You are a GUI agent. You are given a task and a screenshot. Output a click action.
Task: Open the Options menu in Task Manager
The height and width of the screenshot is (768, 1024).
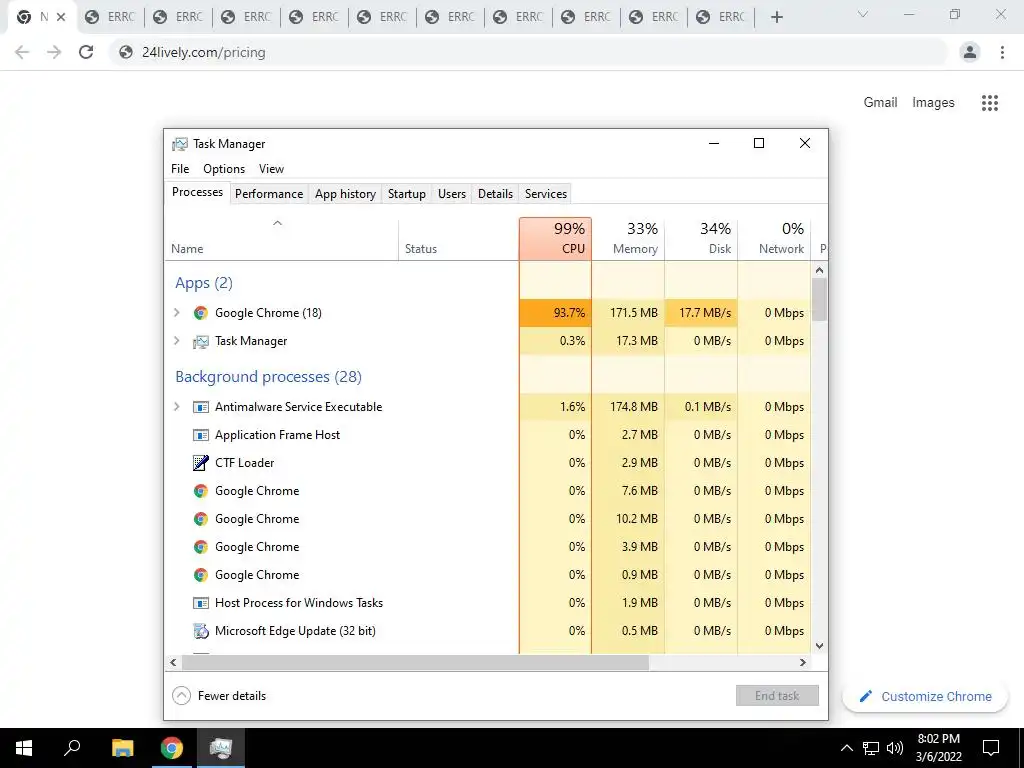[224, 168]
